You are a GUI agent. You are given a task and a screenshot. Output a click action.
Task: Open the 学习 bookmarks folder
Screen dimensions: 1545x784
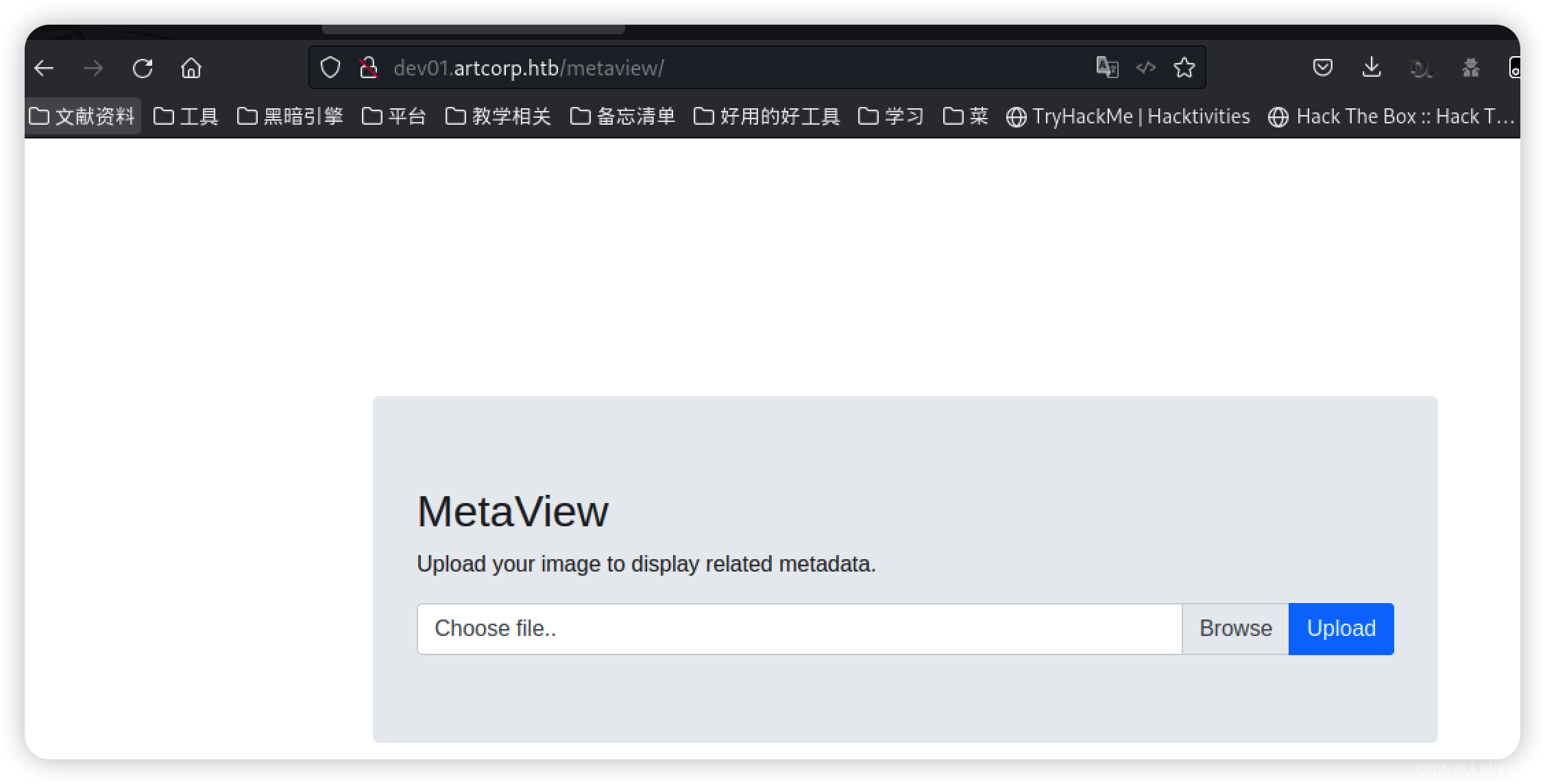point(891,116)
